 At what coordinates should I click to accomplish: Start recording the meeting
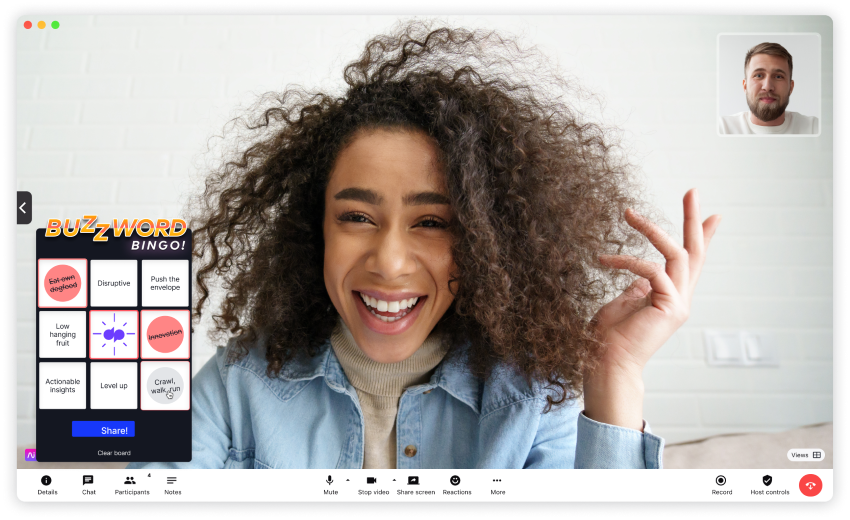coord(721,485)
